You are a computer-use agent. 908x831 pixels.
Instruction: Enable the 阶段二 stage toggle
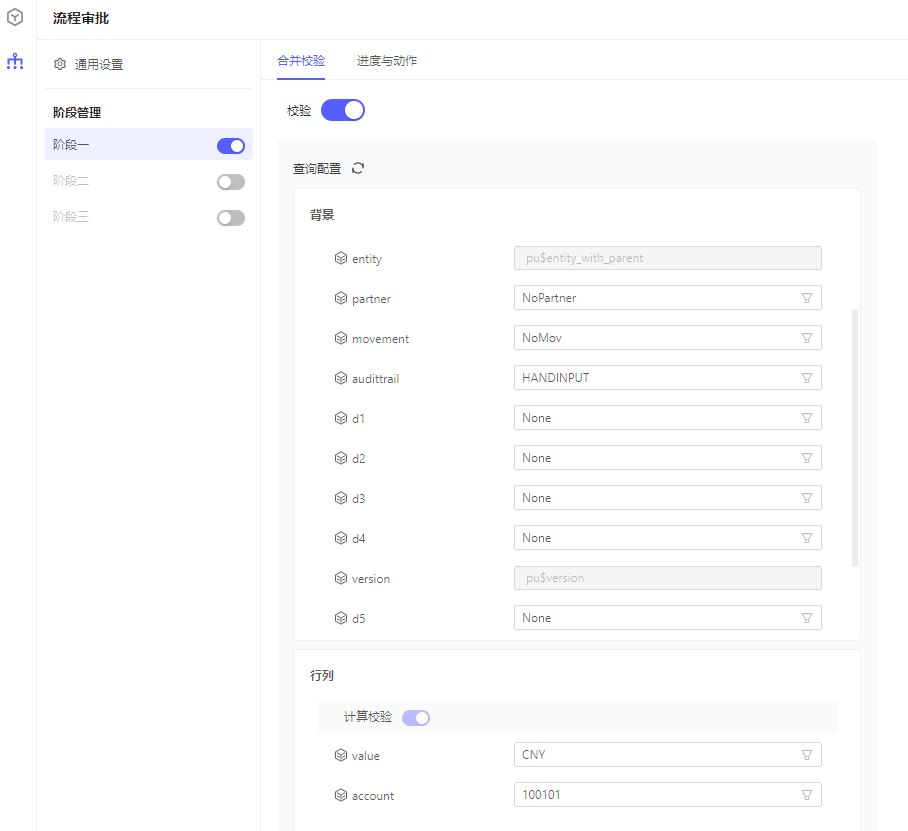coord(231,182)
